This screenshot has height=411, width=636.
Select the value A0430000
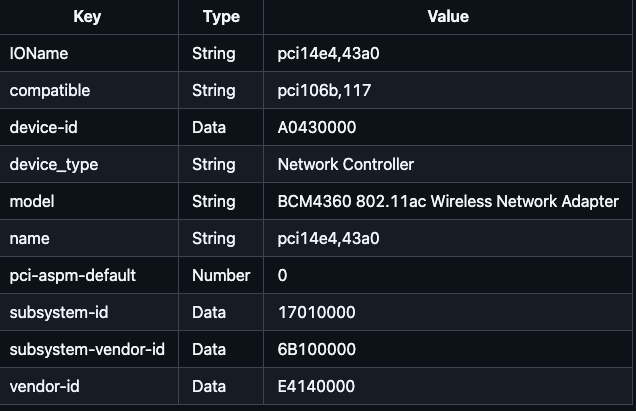316,128
